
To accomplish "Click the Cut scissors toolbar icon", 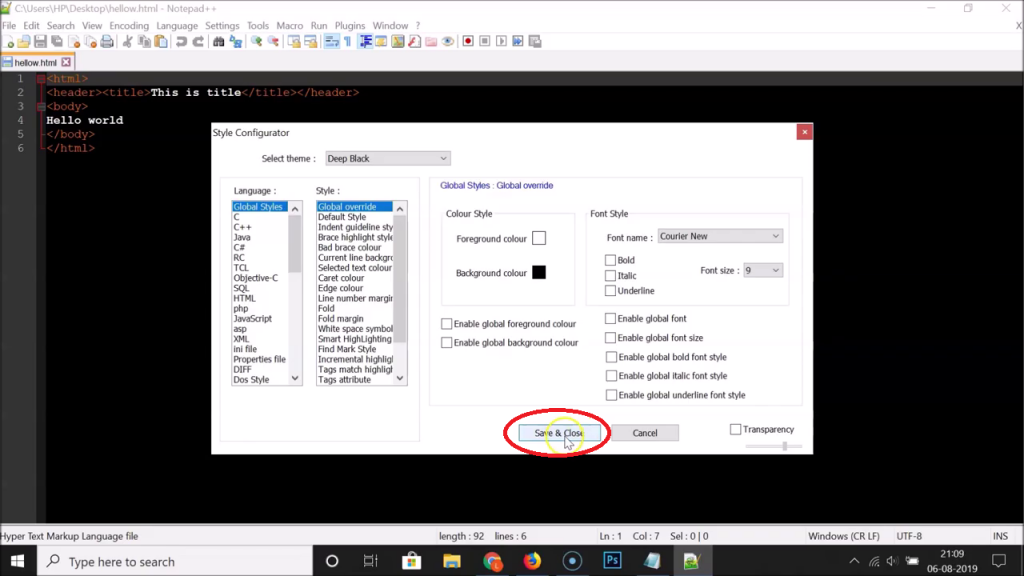I will click(x=127, y=42).
